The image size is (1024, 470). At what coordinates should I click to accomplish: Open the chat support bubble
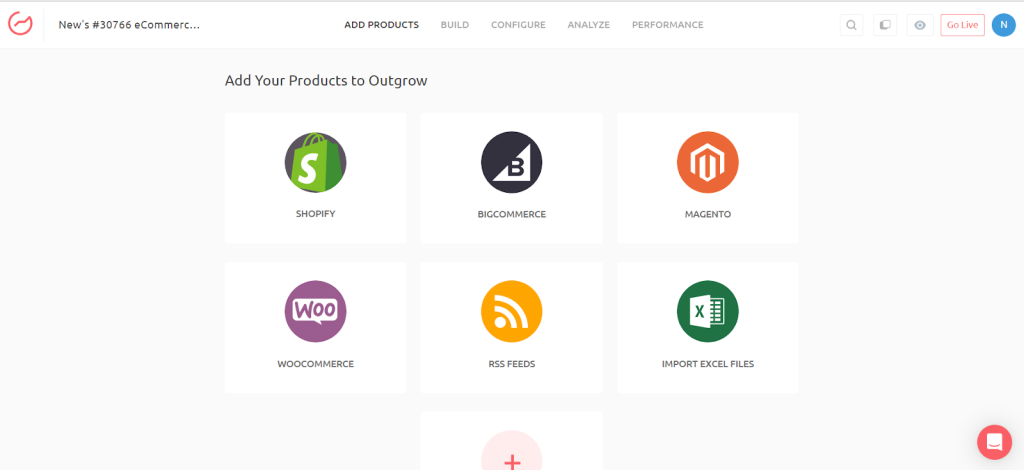pos(994,441)
